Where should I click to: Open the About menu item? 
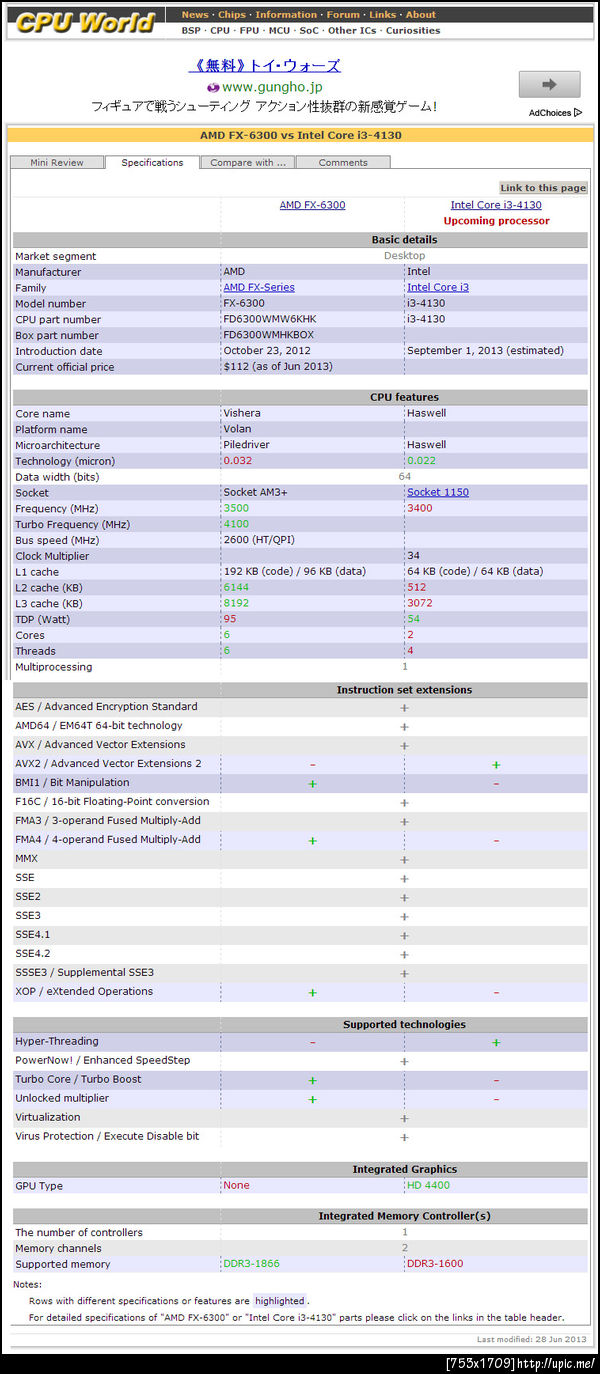pos(421,15)
